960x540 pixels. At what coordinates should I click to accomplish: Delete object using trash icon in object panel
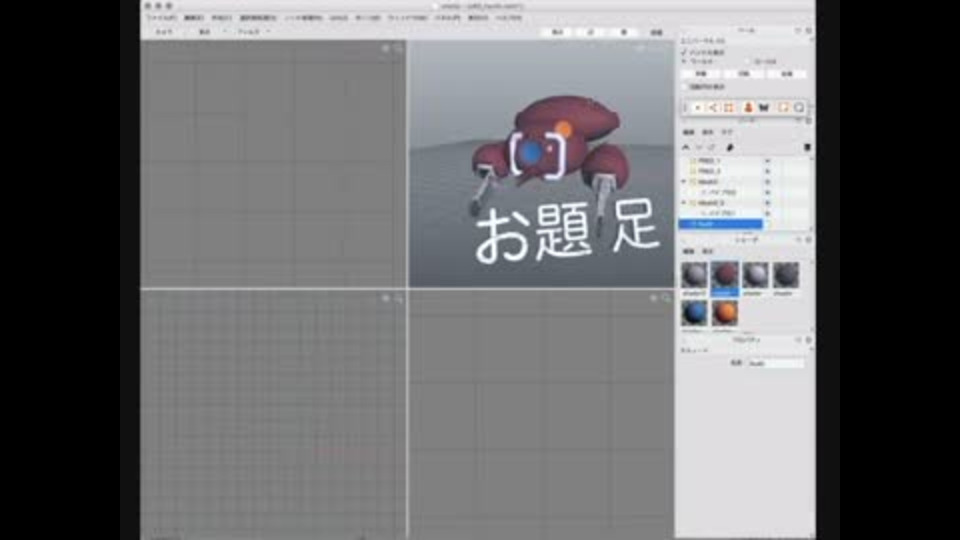pyautogui.click(x=807, y=148)
